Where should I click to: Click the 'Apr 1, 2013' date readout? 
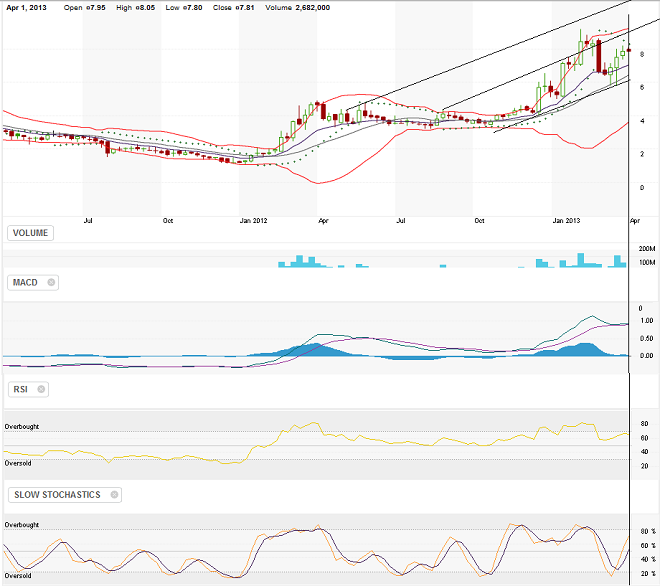pyautogui.click(x=25, y=7)
